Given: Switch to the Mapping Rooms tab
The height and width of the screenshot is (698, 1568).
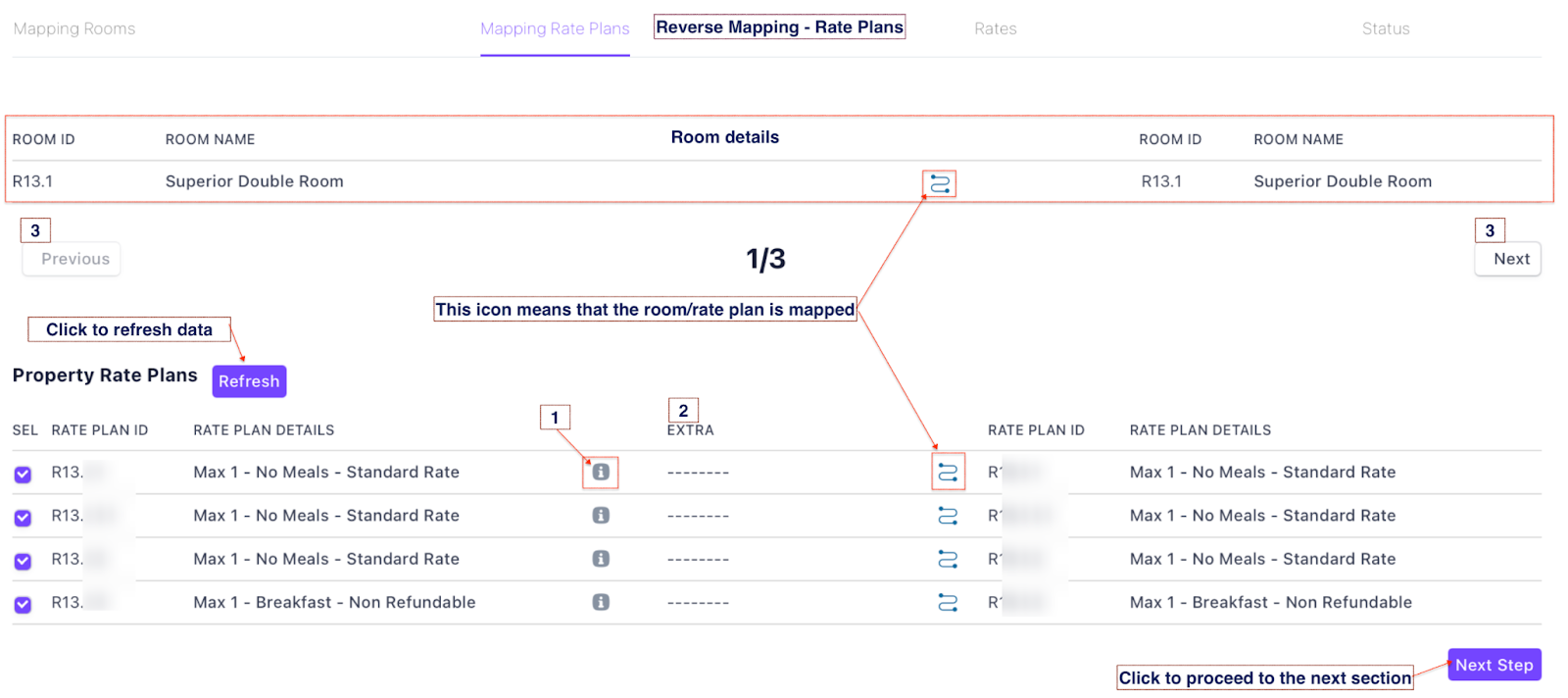Looking at the screenshot, I should [x=74, y=28].
